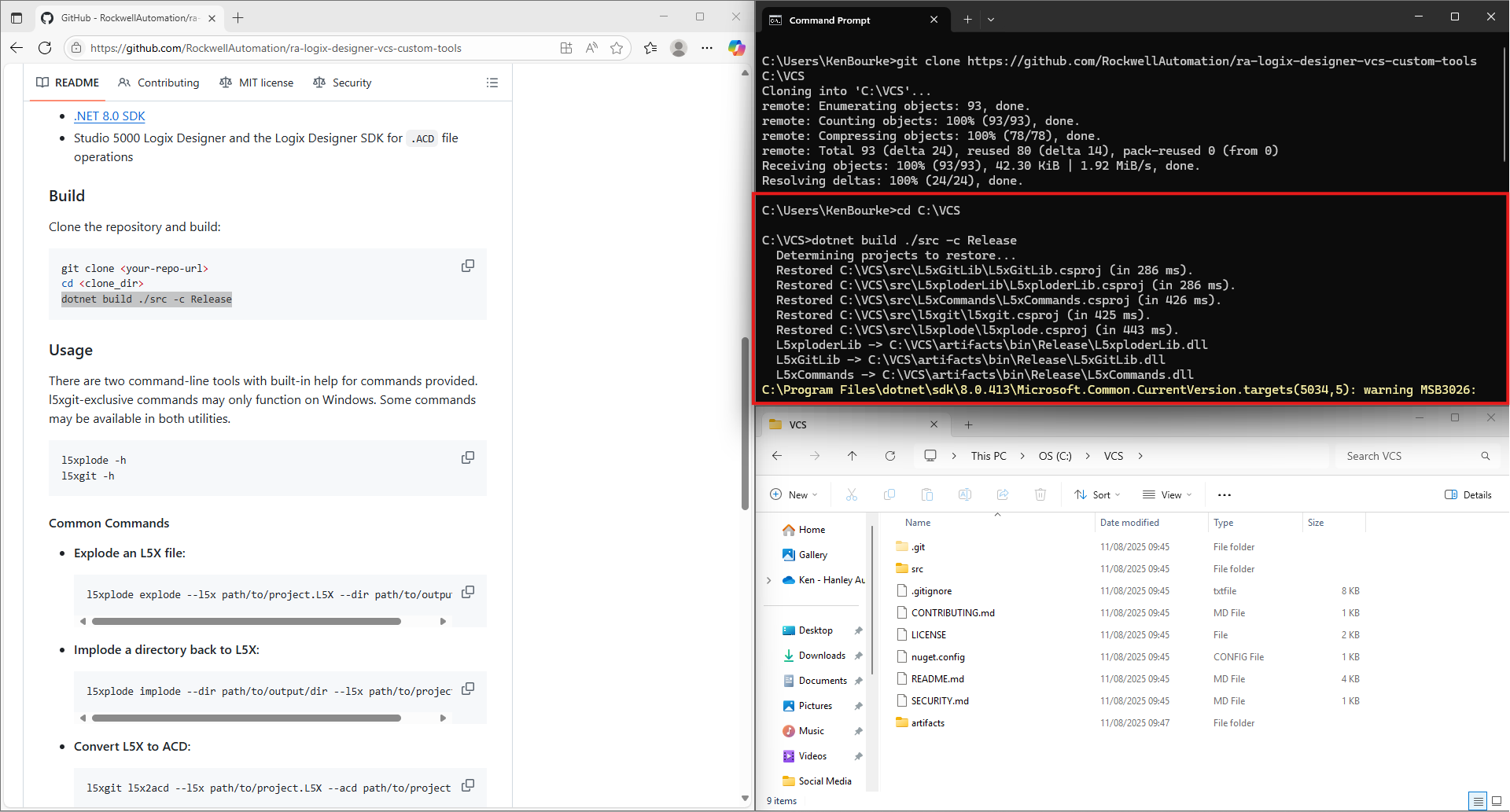Refresh the GitHub page in the browser

(45, 48)
